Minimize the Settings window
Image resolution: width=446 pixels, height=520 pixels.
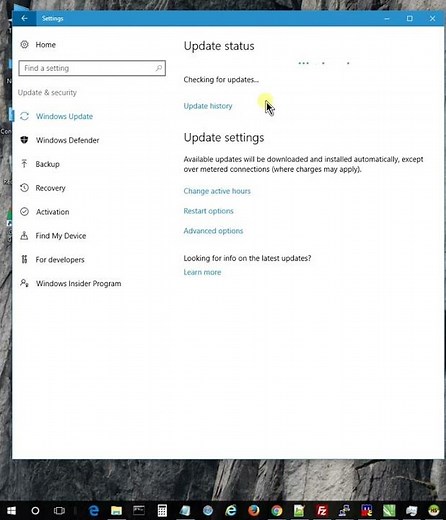[387, 19]
